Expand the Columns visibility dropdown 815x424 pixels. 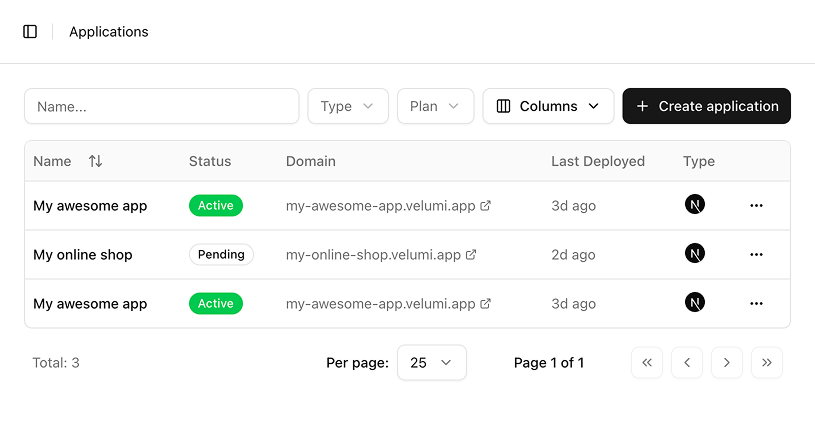pyautogui.click(x=548, y=106)
